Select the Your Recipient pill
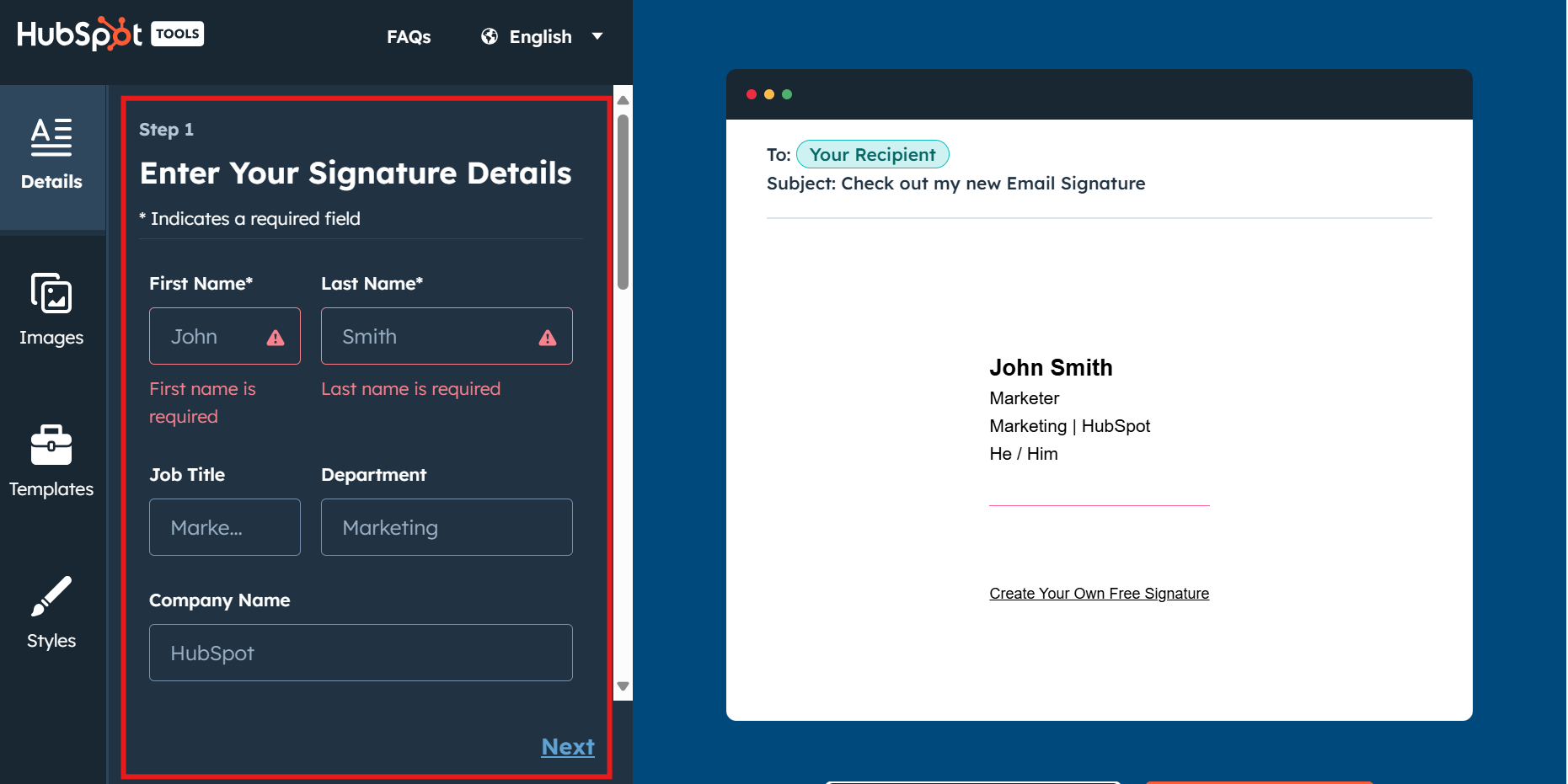The image size is (1568, 784). point(872,154)
